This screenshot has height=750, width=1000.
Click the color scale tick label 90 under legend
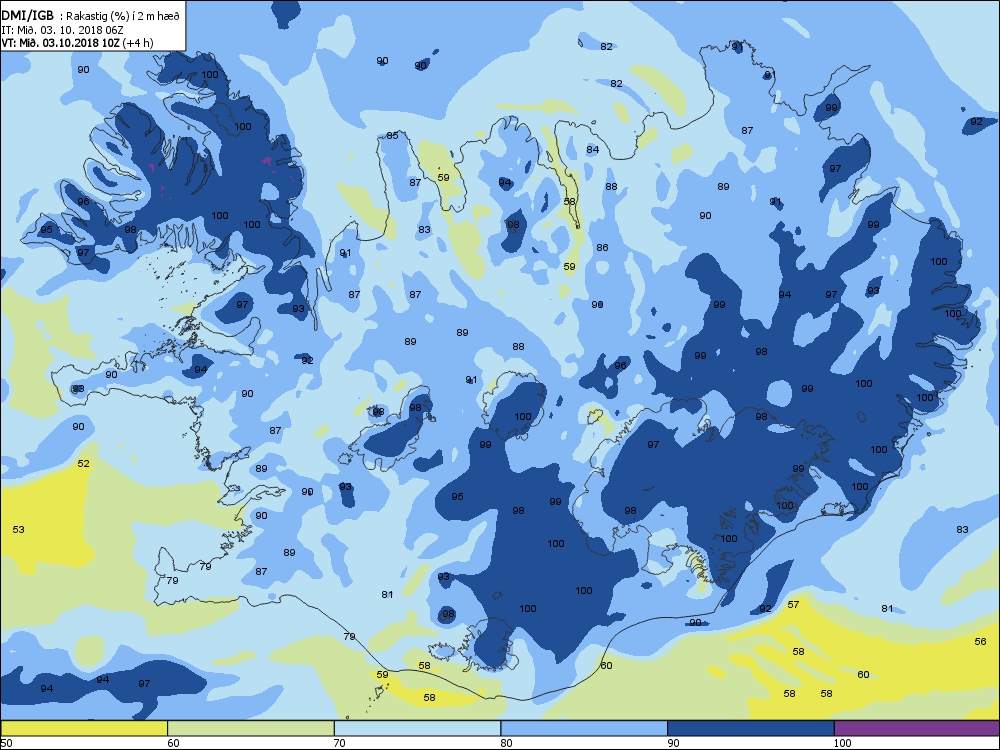point(673,743)
